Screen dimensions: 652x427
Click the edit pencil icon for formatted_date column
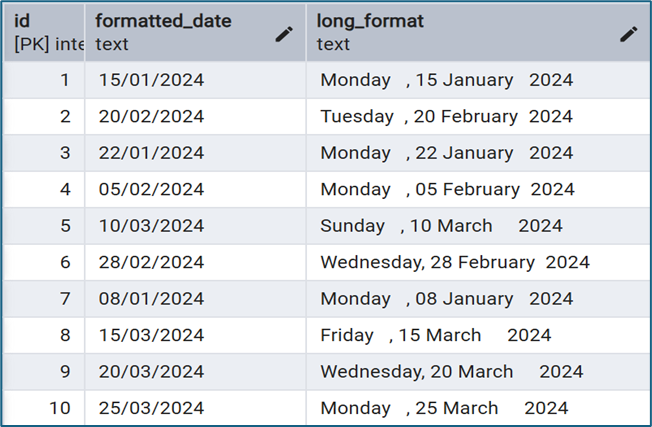tap(284, 34)
